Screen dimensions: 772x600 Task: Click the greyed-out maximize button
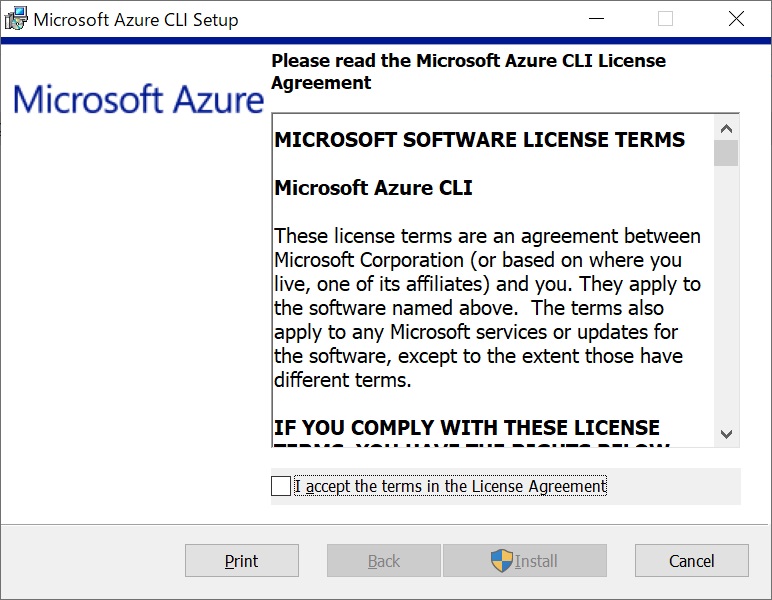click(x=665, y=18)
